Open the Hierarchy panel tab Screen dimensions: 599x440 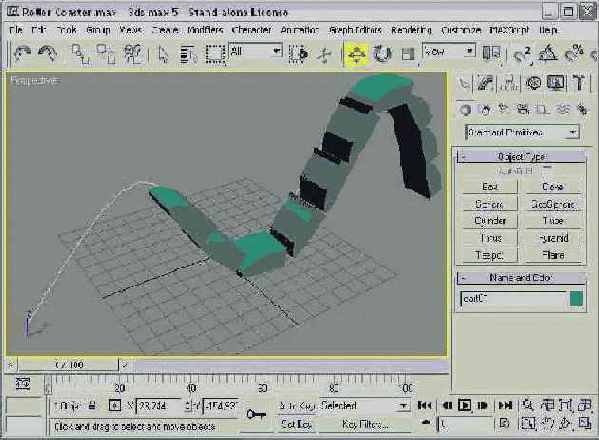click(x=509, y=83)
